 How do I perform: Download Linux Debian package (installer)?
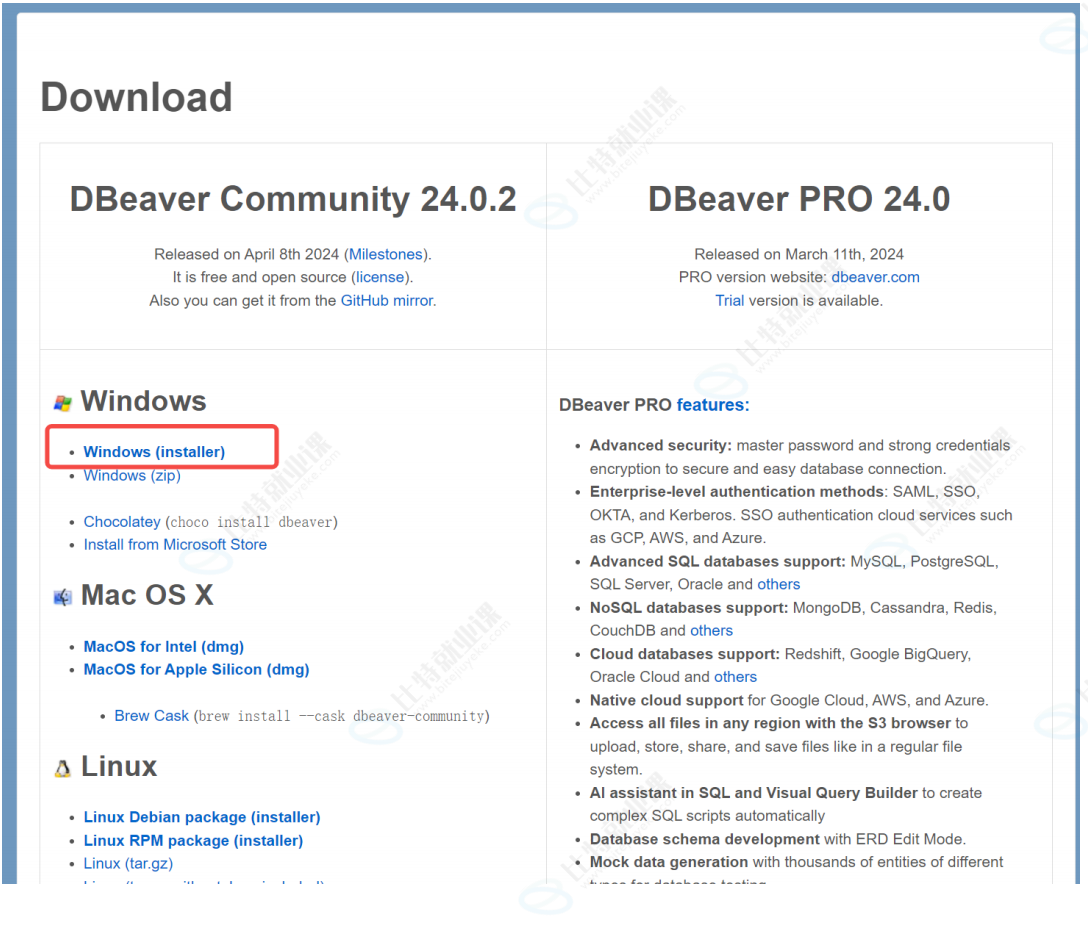tap(202, 817)
